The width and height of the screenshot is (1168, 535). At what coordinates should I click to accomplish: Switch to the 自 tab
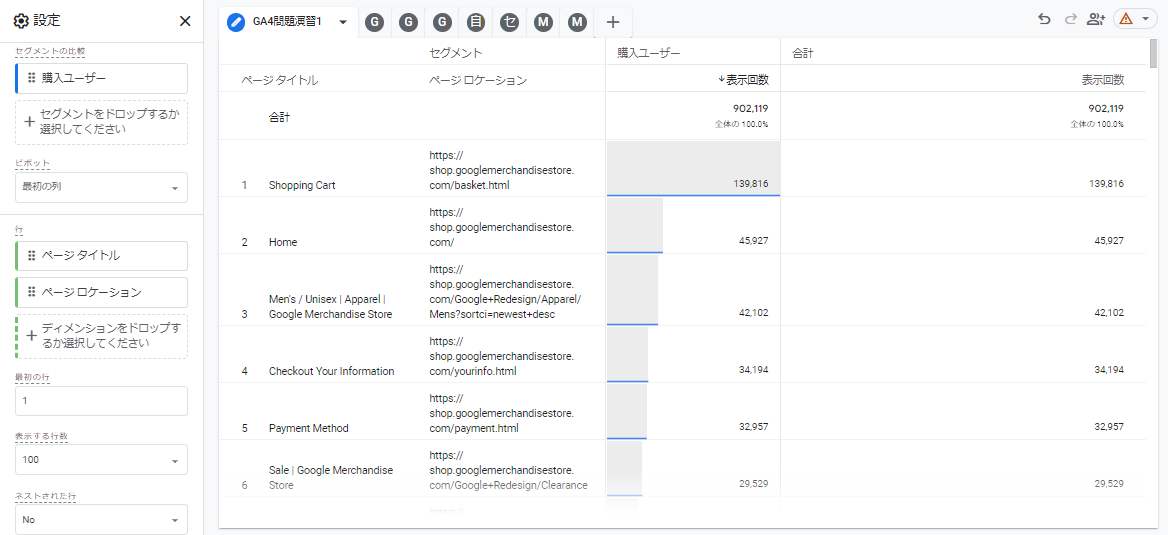pyautogui.click(x=475, y=22)
